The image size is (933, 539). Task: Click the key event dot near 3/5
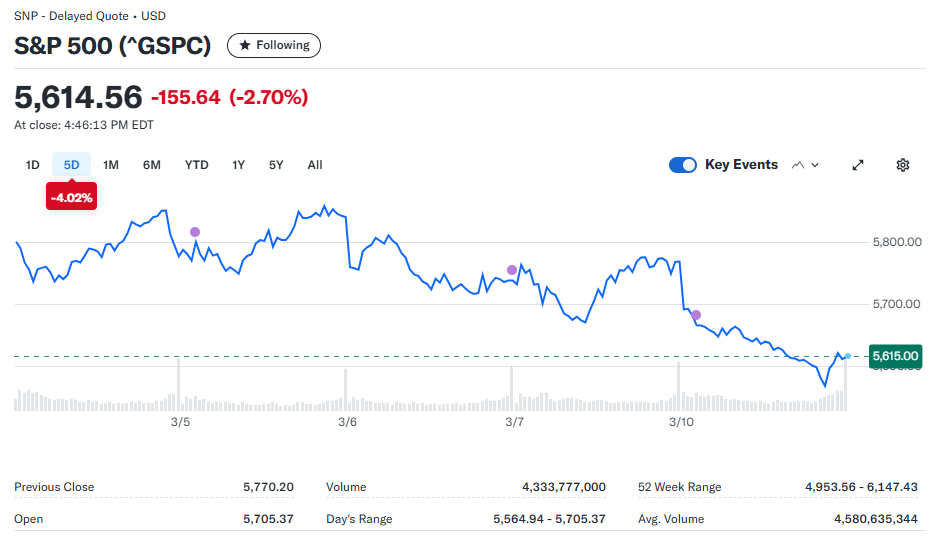[195, 232]
